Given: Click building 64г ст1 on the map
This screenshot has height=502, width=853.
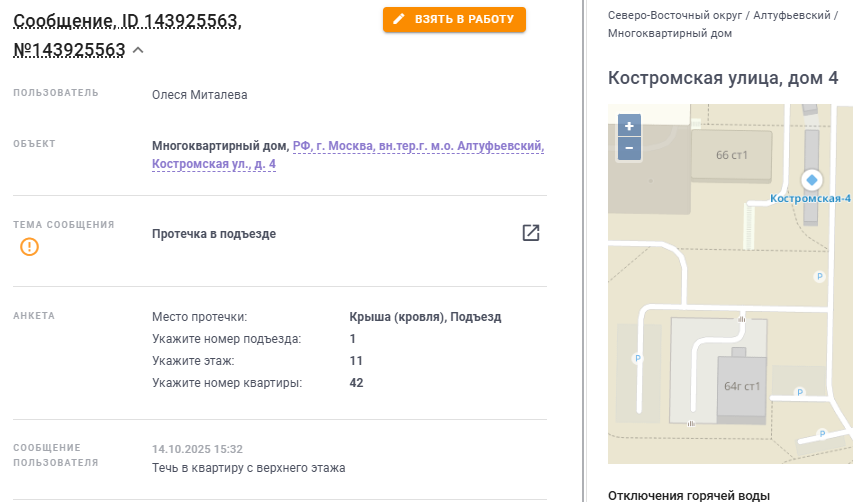Looking at the screenshot, I should 742,385.
